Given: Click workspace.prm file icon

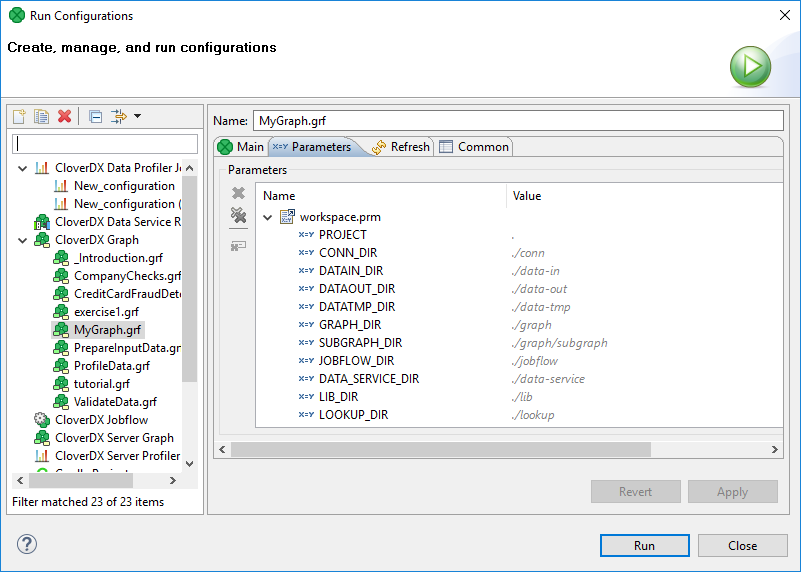Looking at the screenshot, I should (287, 217).
